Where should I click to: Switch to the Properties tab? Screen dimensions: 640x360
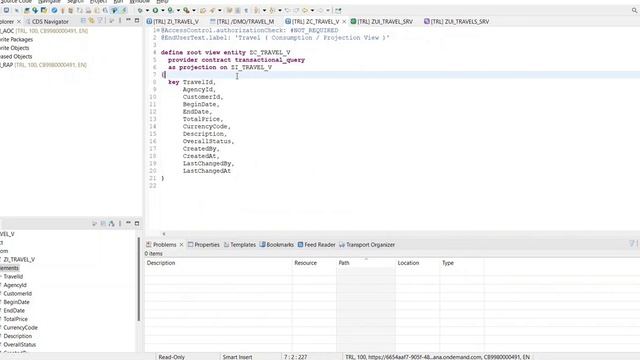(x=204, y=245)
